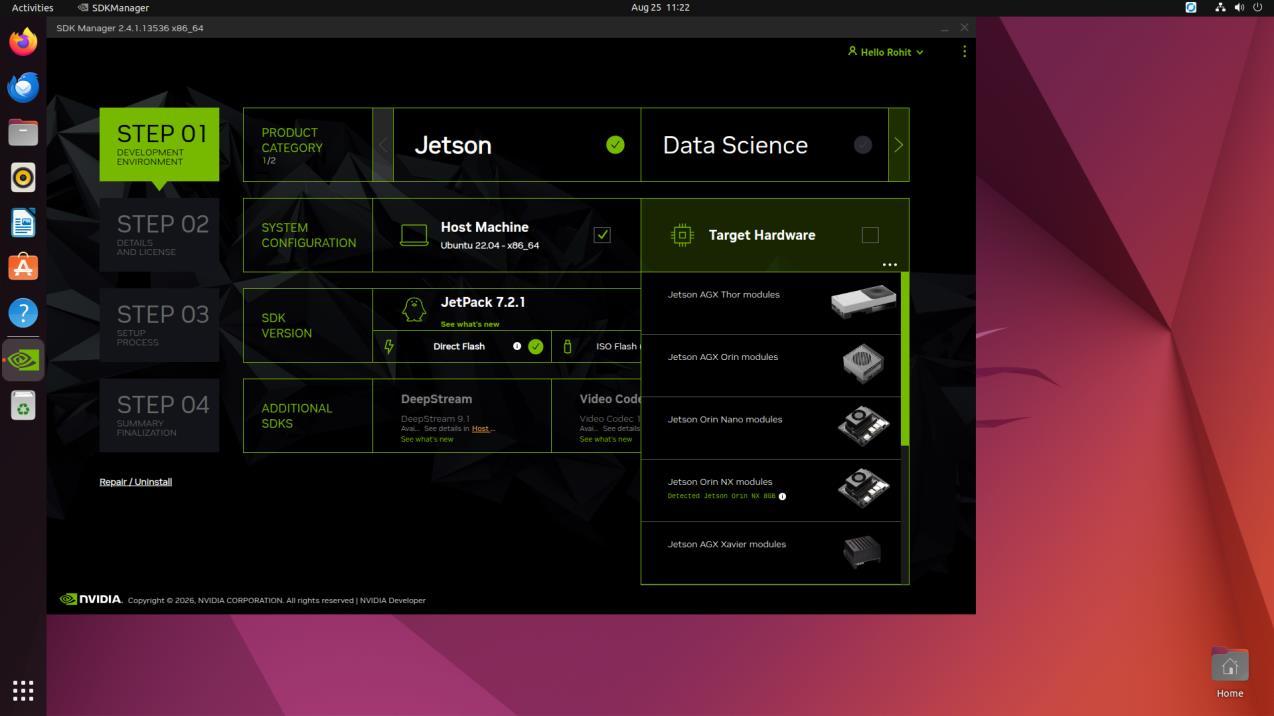Open Thunderbird mail from the dock
The image size is (1274, 716).
(x=23, y=87)
